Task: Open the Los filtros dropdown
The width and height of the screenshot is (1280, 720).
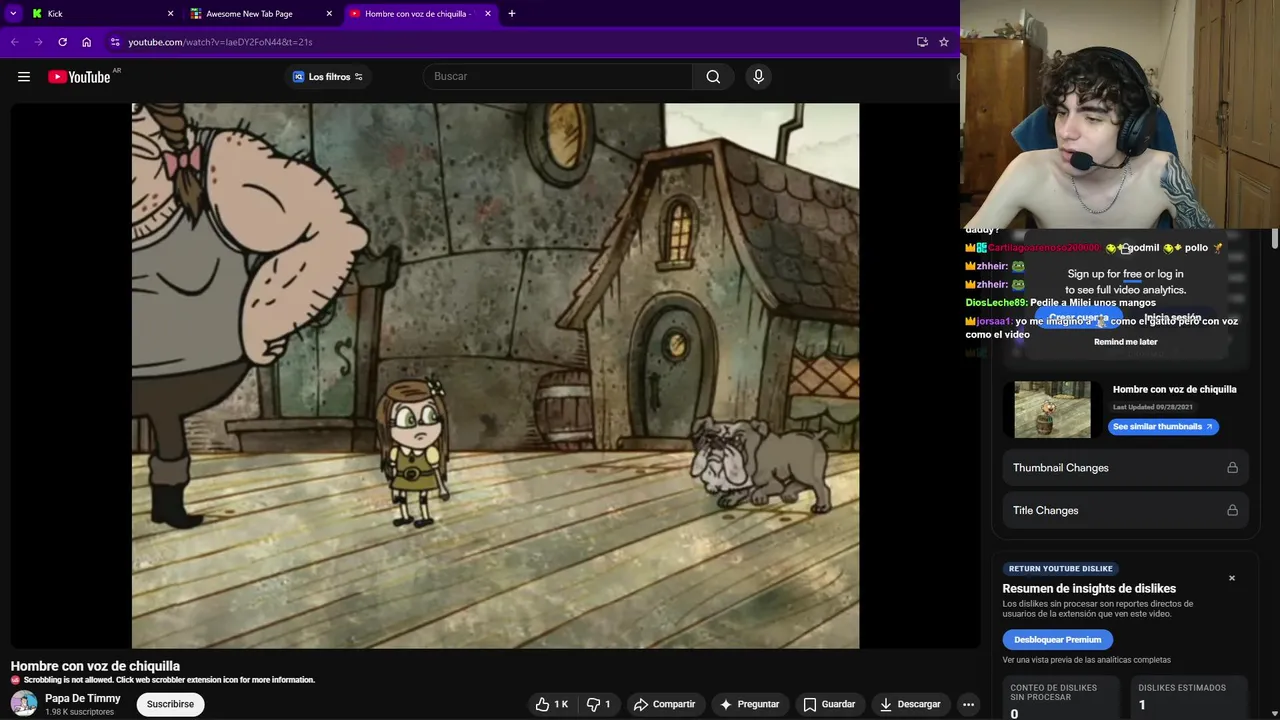Action: 328,77
